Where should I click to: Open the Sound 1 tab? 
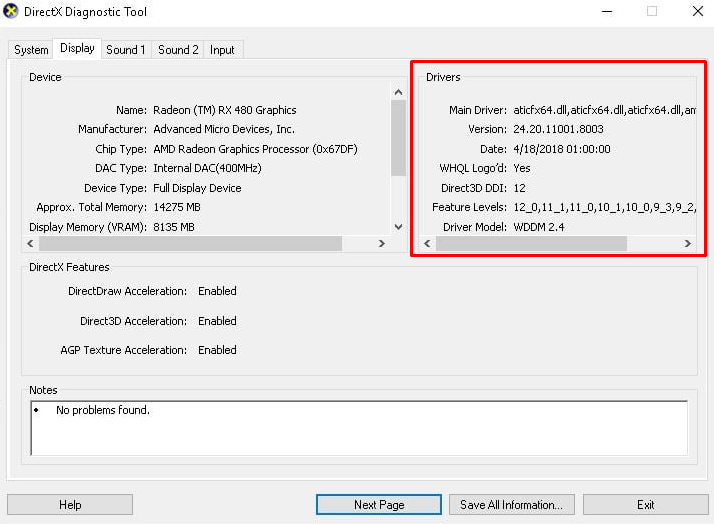pos(126,50)
